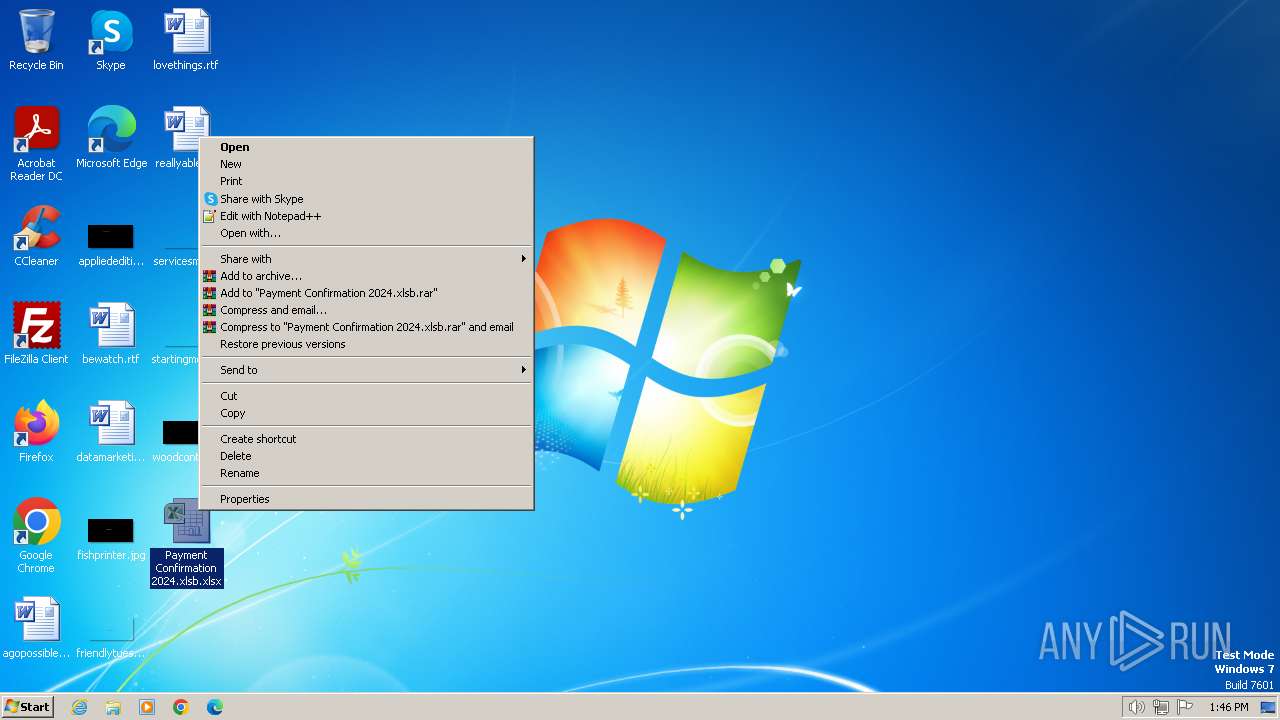Open Windows Media Player taskbar icon
1280x720 pixels.
coord(147,707)
